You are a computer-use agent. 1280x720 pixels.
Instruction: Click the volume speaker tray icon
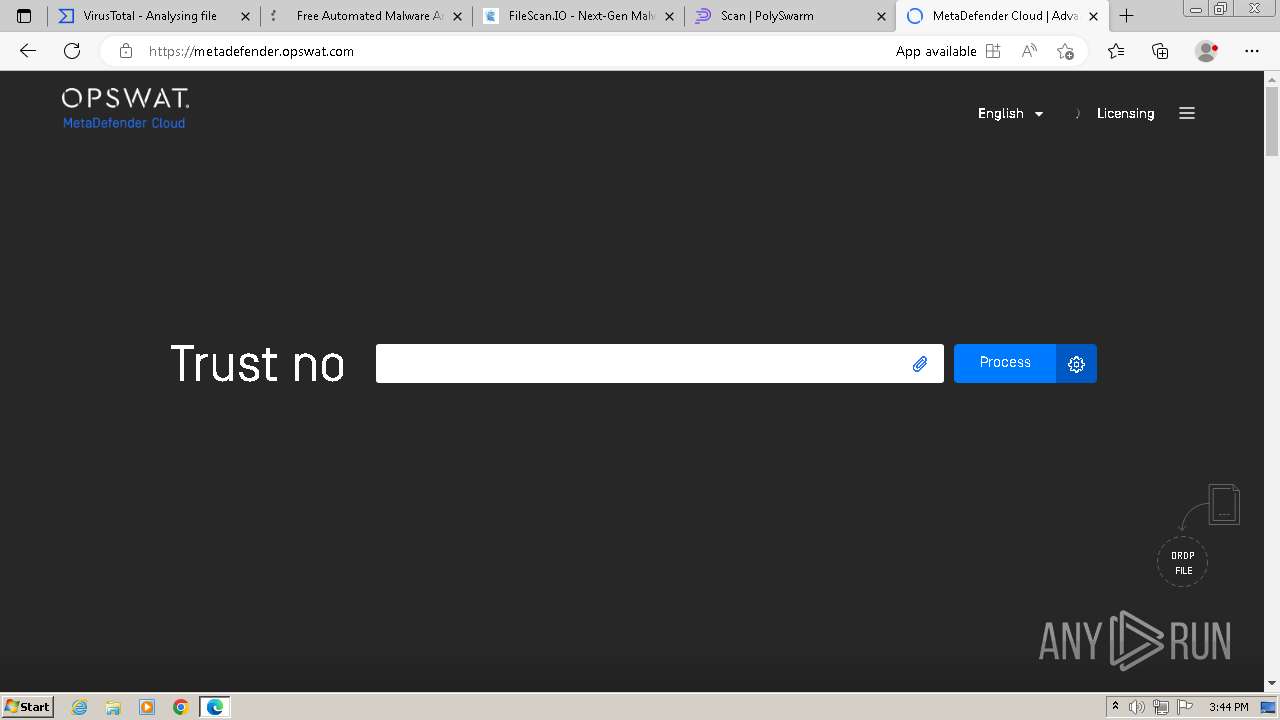[x=1137, y=707]
